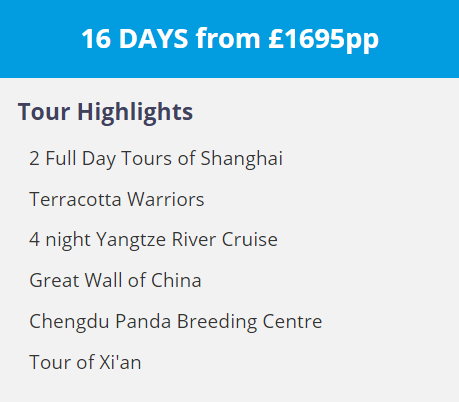Click the word Xi'an in the last item
The height and width of the screenshot is (402, 459).
(x=120, y=362)
